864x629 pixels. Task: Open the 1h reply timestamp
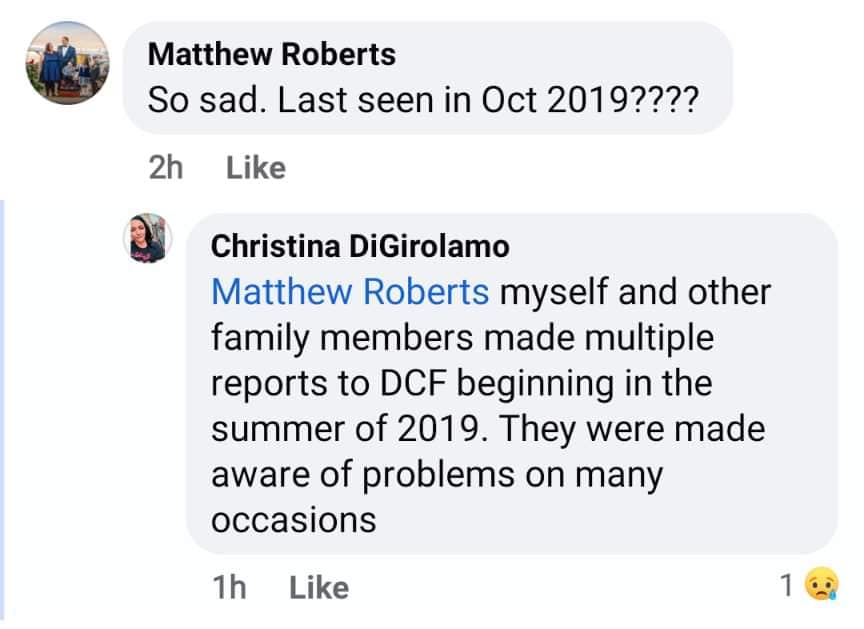(x=229, y=587)
